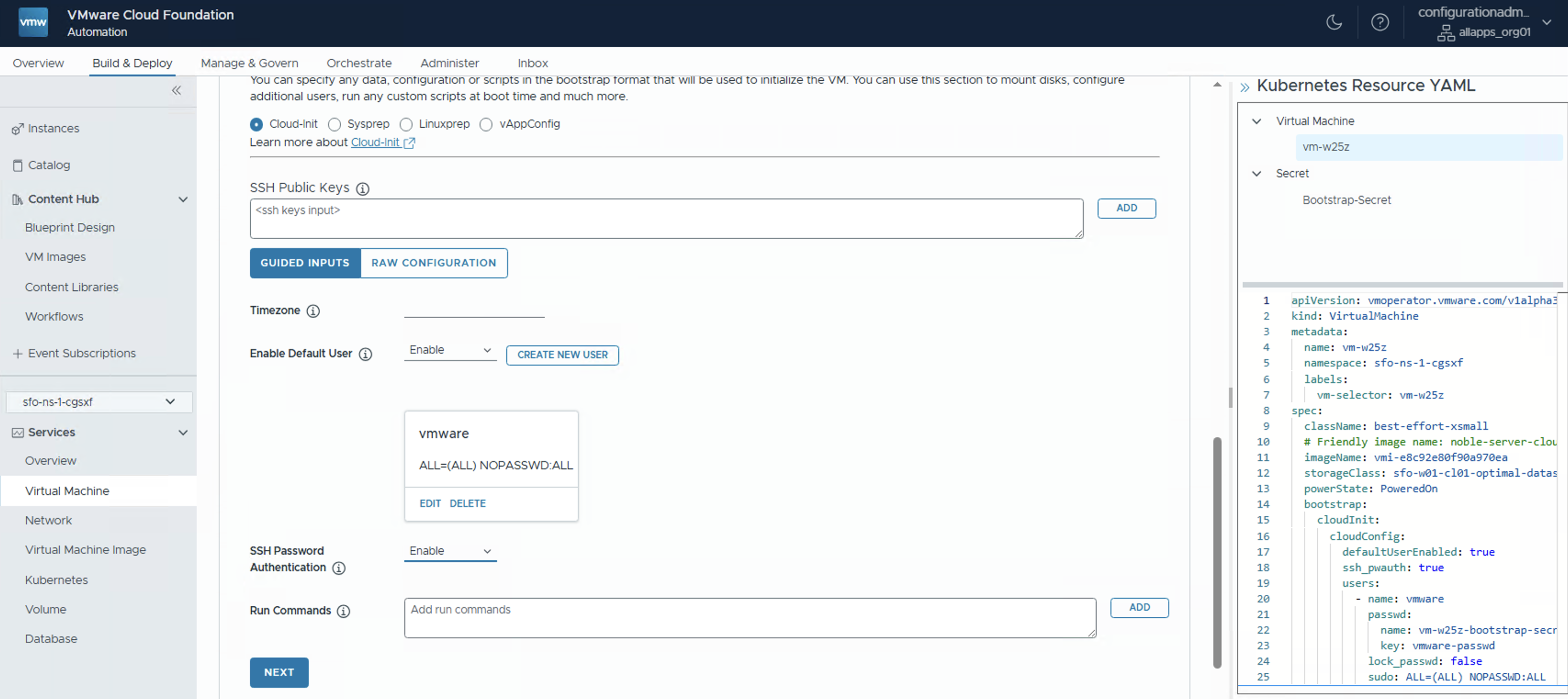The image size is (1568, 699).
Task: Select the Linuxprep radio button
Action: coord(406,125)
